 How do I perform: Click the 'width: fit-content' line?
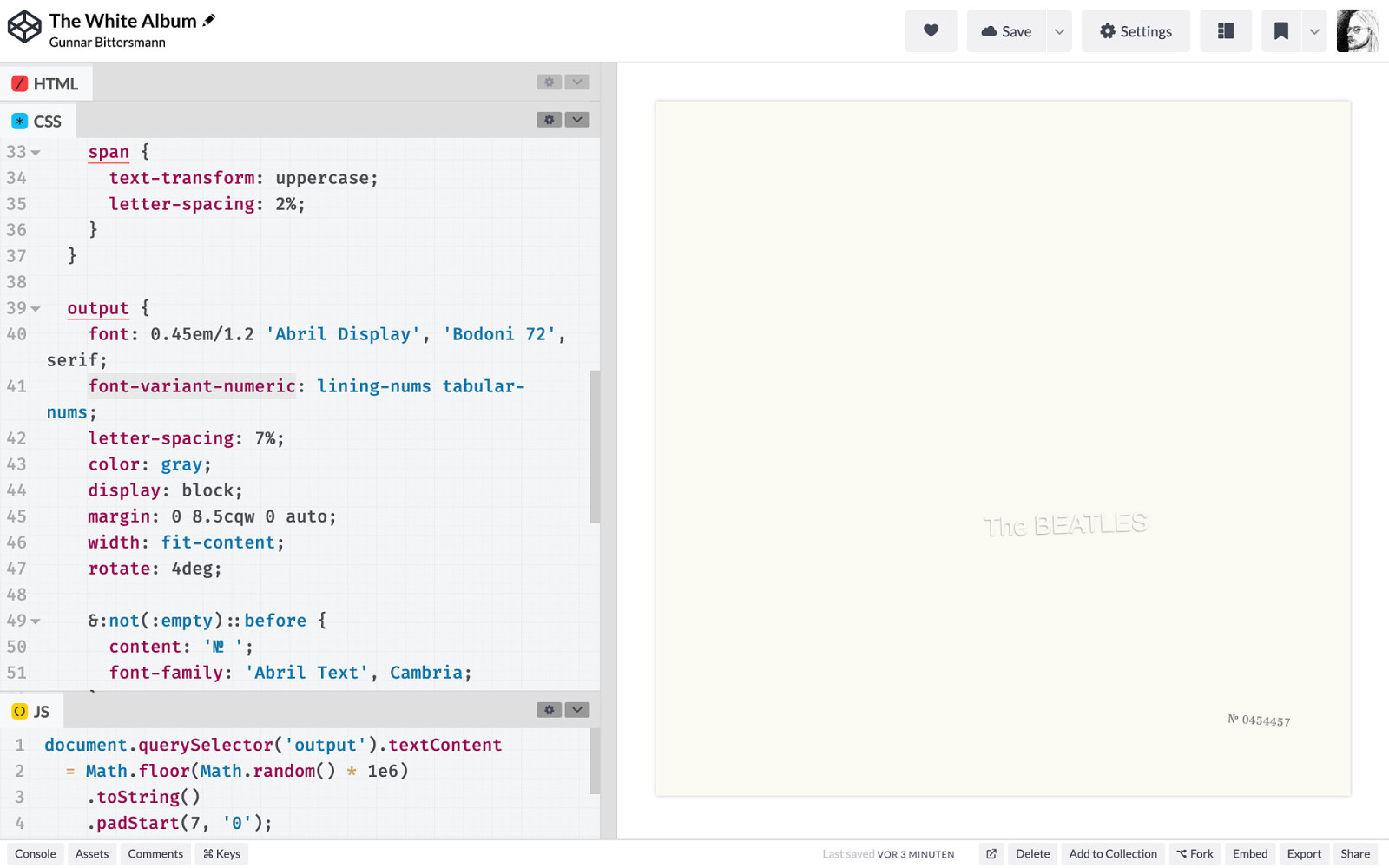(x=186, y=542)
